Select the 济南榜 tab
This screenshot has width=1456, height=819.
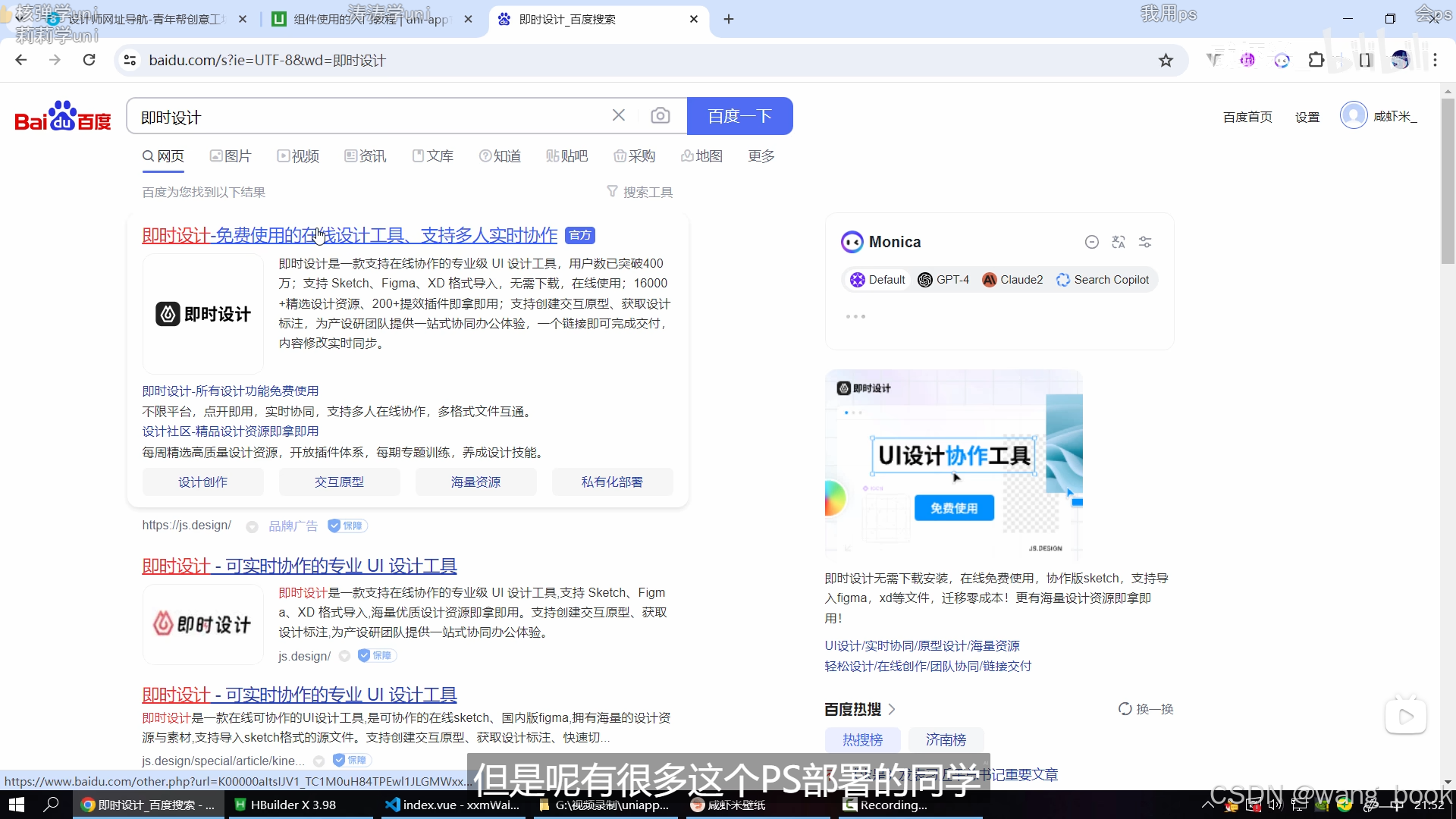[x=946, y=739]
